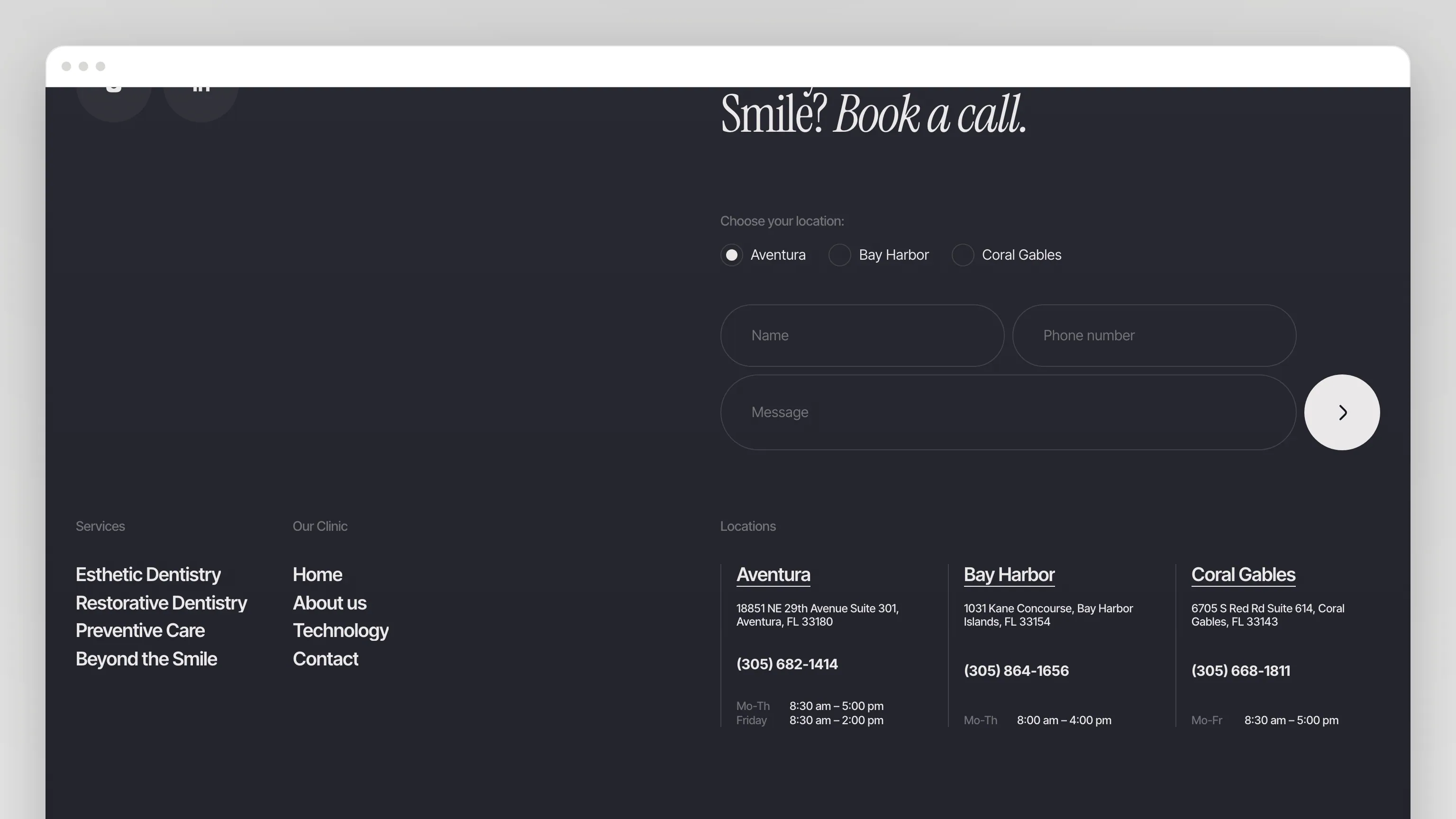Go to Restorative Dentistry page
The height and width of the screenshot is (819, 1456).
point(161,602)
